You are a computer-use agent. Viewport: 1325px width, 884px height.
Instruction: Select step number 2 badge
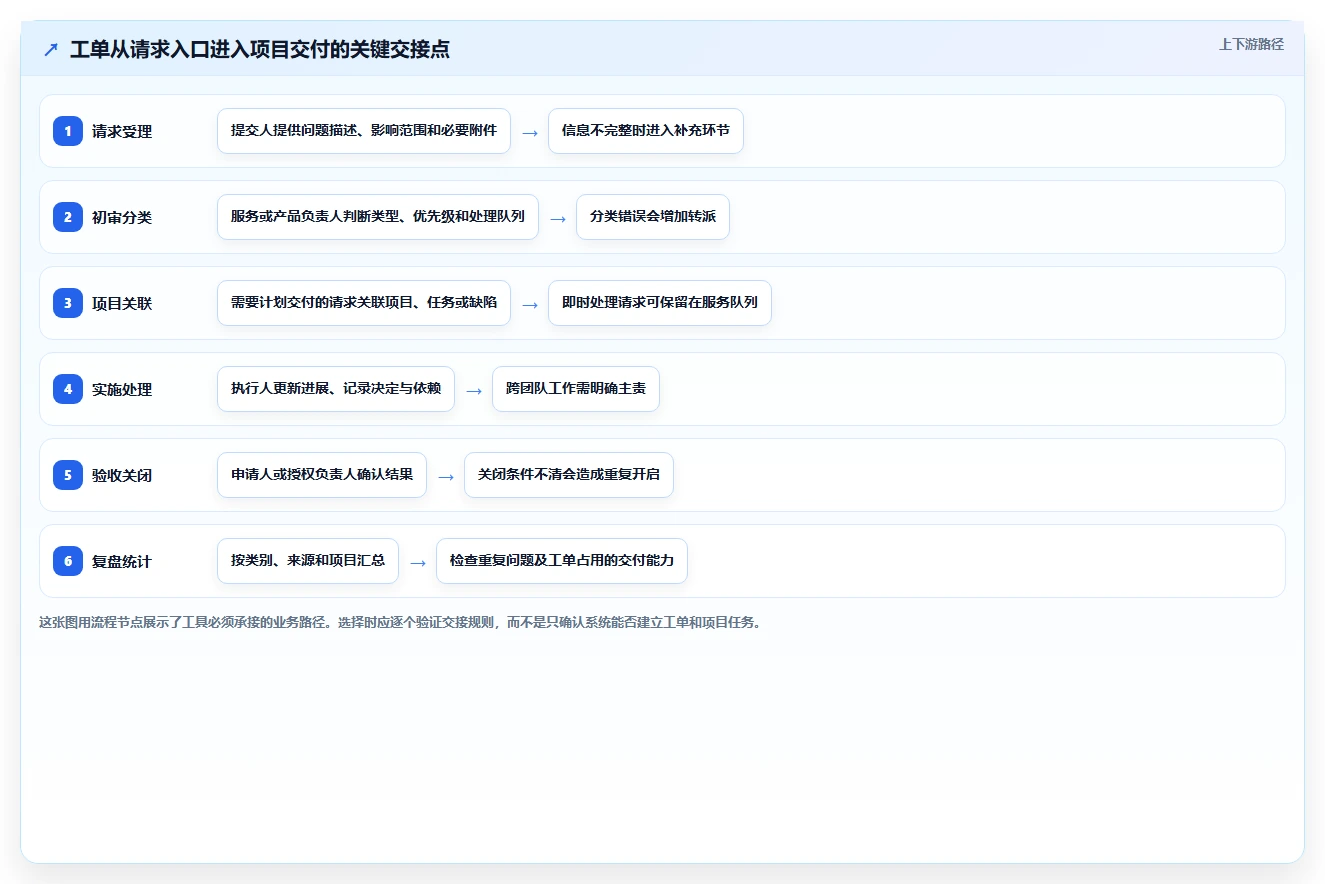click(x=68, y=217)
